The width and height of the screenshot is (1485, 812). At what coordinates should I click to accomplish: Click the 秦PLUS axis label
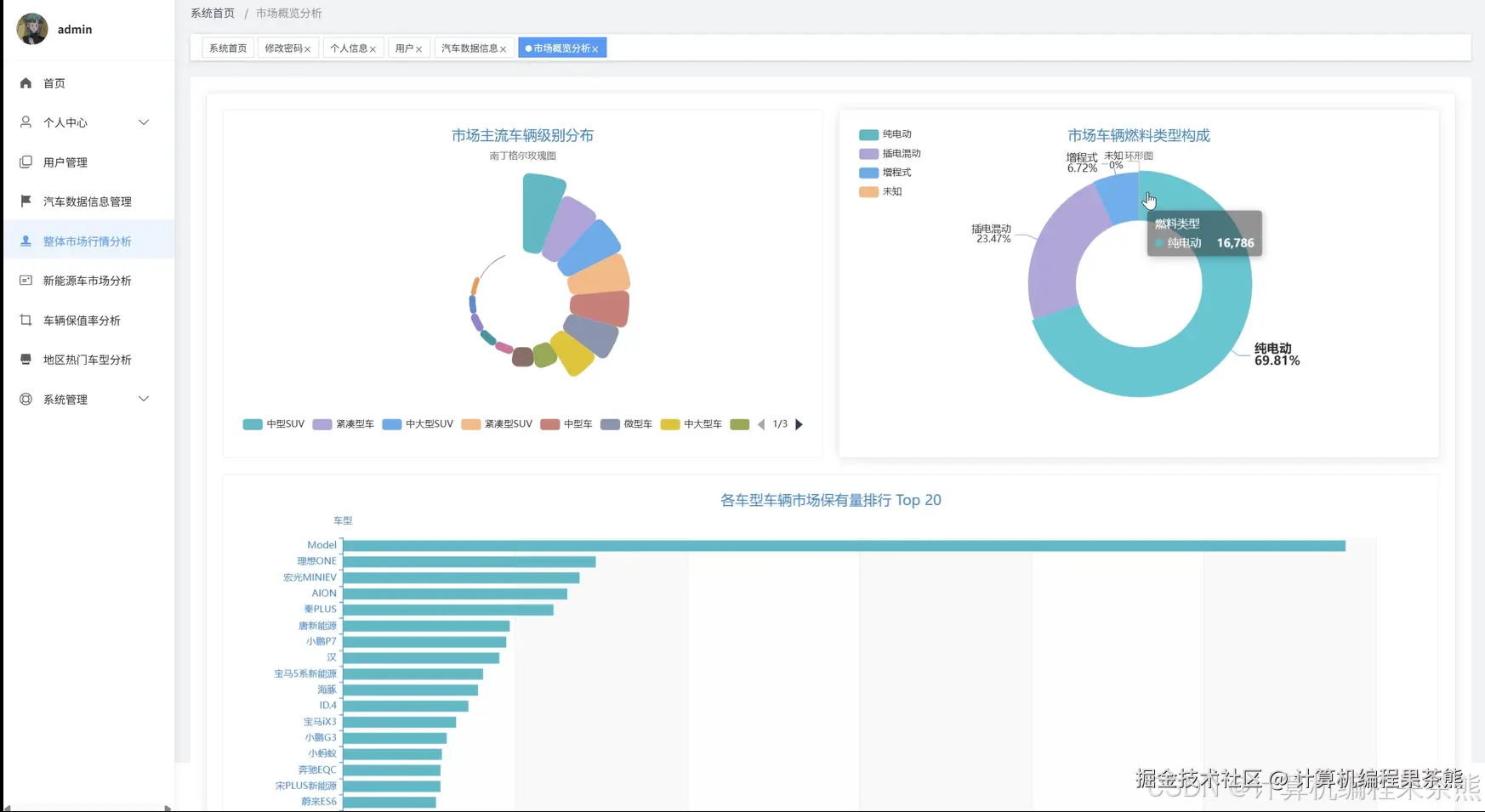click(x=321, y=610)
